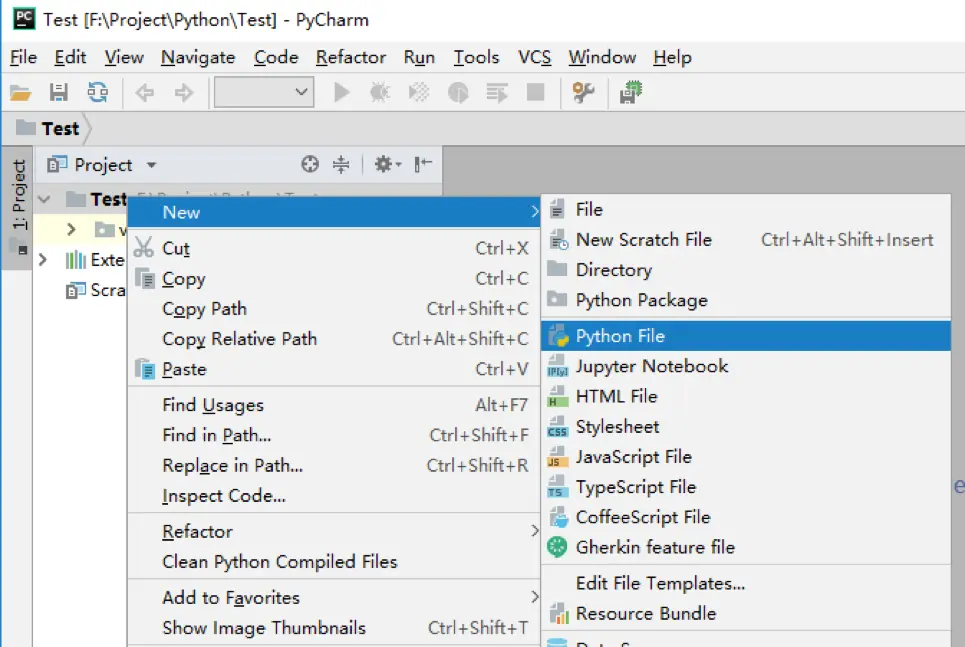This screenshot has width=965, height=647.
Task: Click the Profile toolbar icon
Action: (x=458, y=93)
